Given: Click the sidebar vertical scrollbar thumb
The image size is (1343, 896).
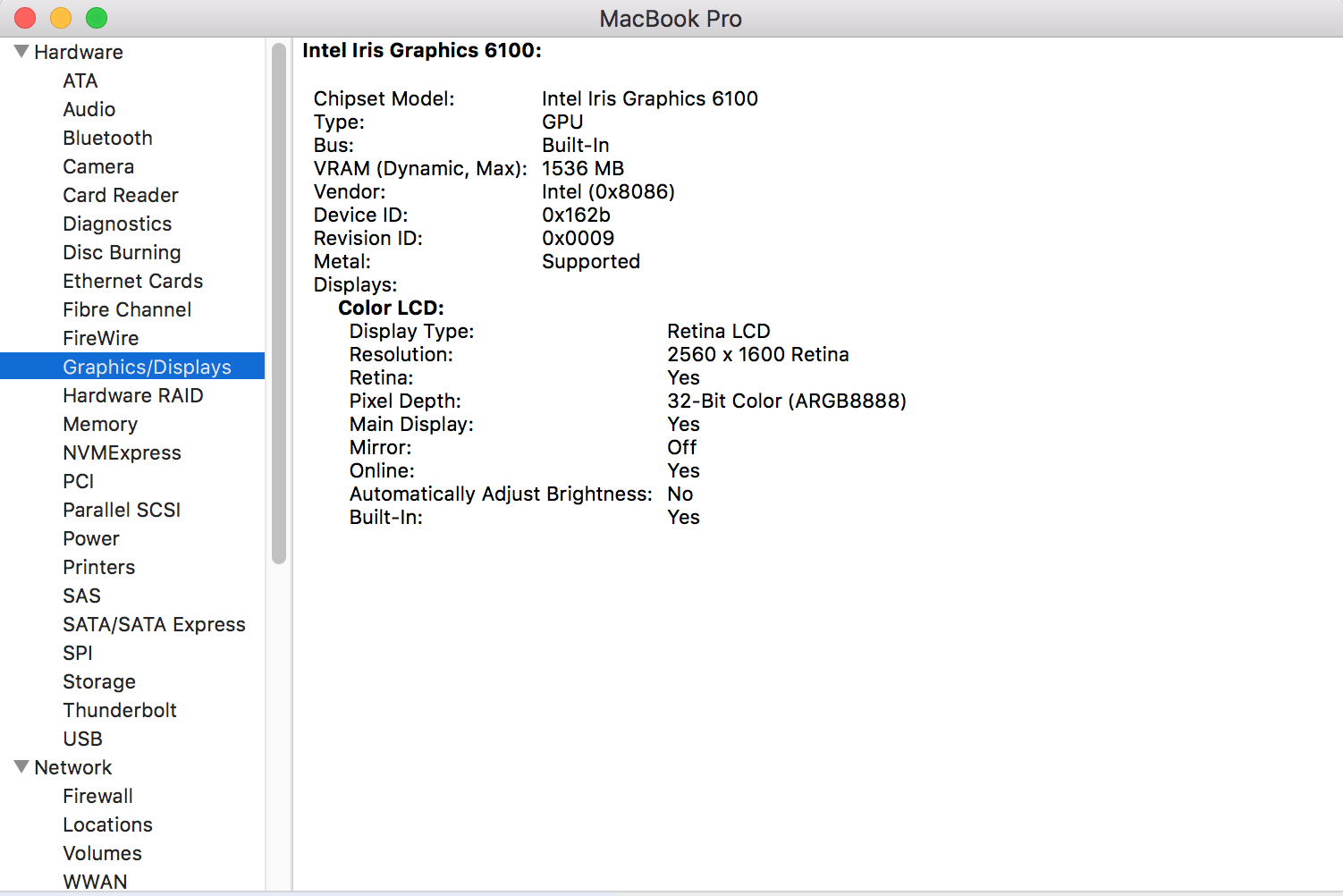Looking at the screenshot, I should click(x=279, y=304).
